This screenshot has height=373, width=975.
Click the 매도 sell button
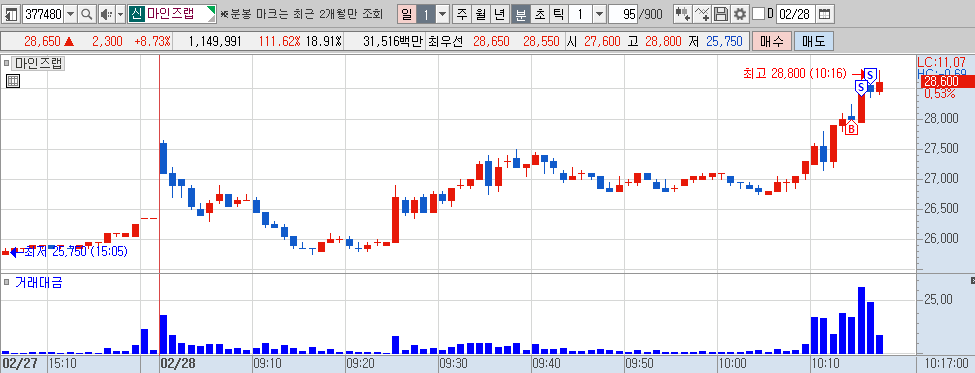coord(813,42)
